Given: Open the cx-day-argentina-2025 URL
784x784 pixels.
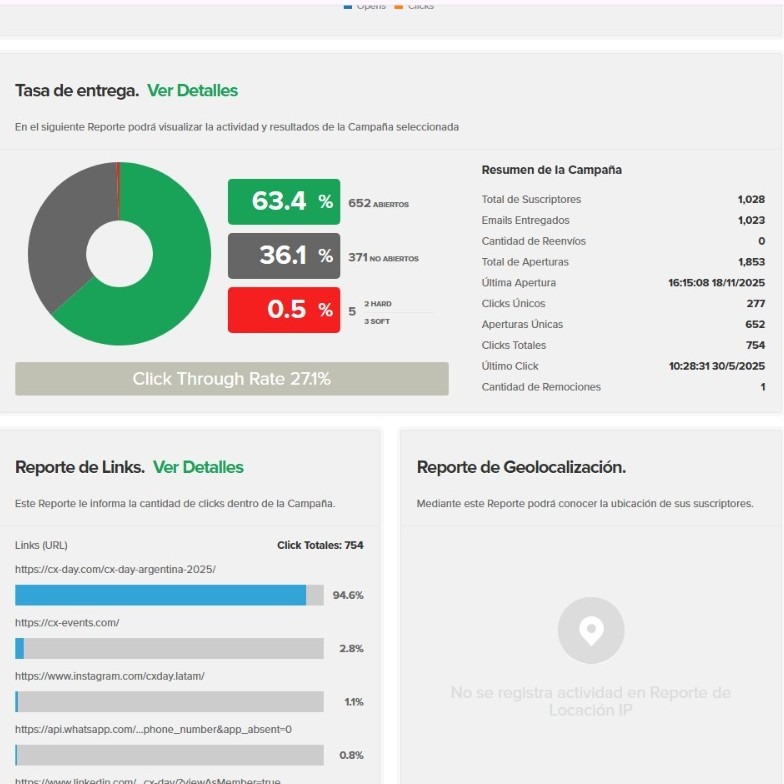Looking at the screenshot, I should (x=115, y=569).
